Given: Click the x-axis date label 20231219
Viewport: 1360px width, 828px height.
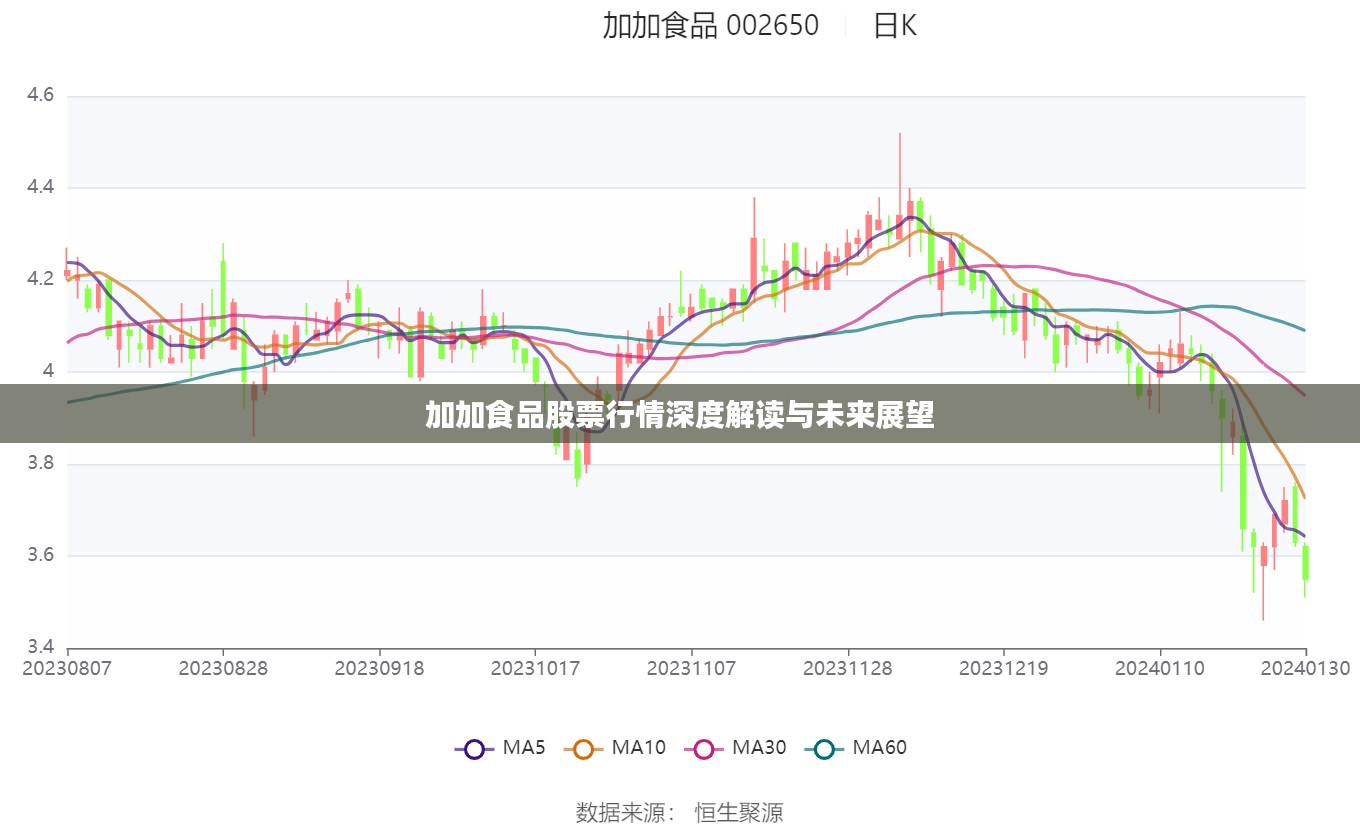Looking at the screenshot, I should pos(1003,668).
